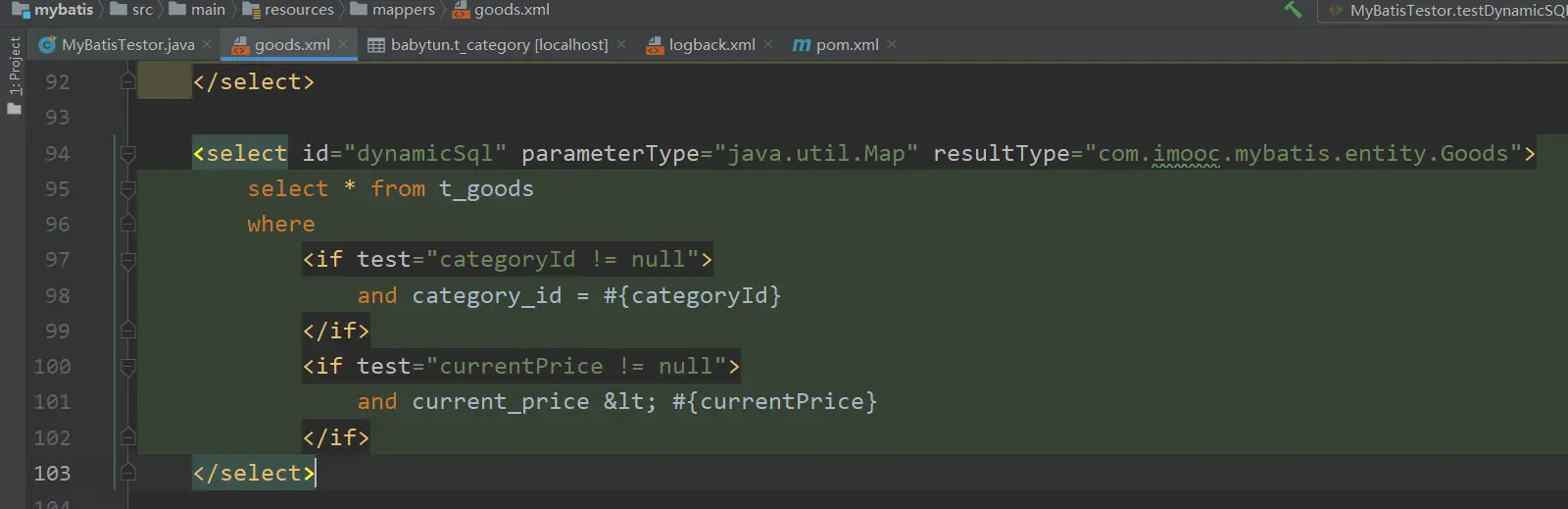This screenshot has width=1568, height=509.
Task: Click the green Build hammer icon
Action: pyautogui.click(x=1293, y=10)
